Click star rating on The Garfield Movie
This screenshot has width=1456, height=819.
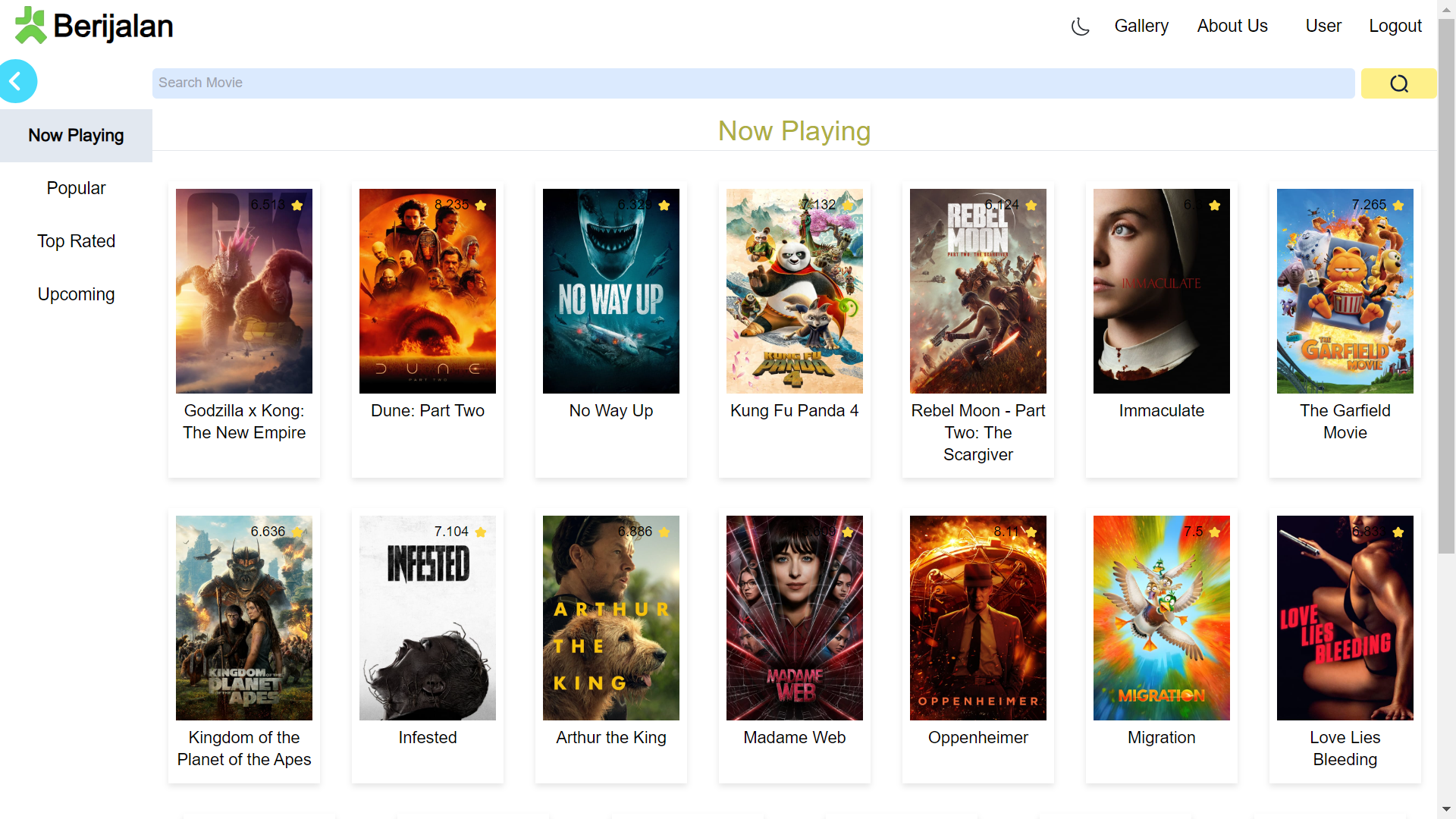click(1398, 205)
